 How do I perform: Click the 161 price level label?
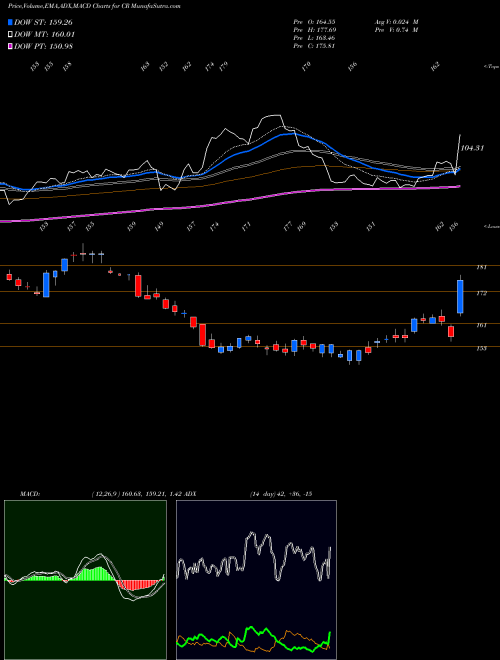pos(481,325)
